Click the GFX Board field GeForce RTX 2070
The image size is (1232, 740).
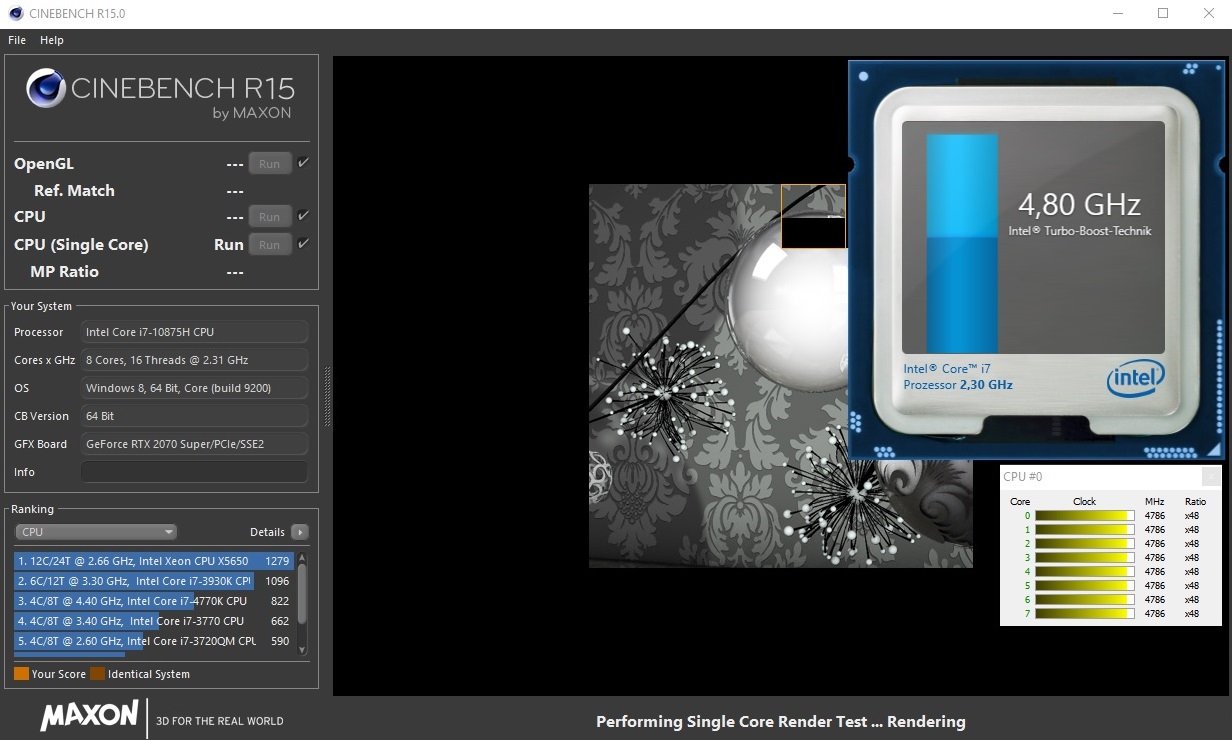coord(194,444)
